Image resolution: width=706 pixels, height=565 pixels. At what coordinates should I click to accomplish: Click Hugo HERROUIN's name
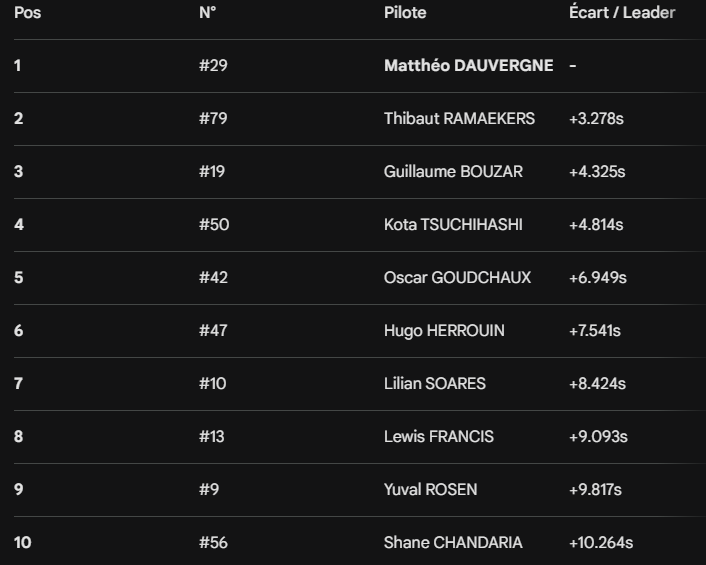click(x=444, y=331)
